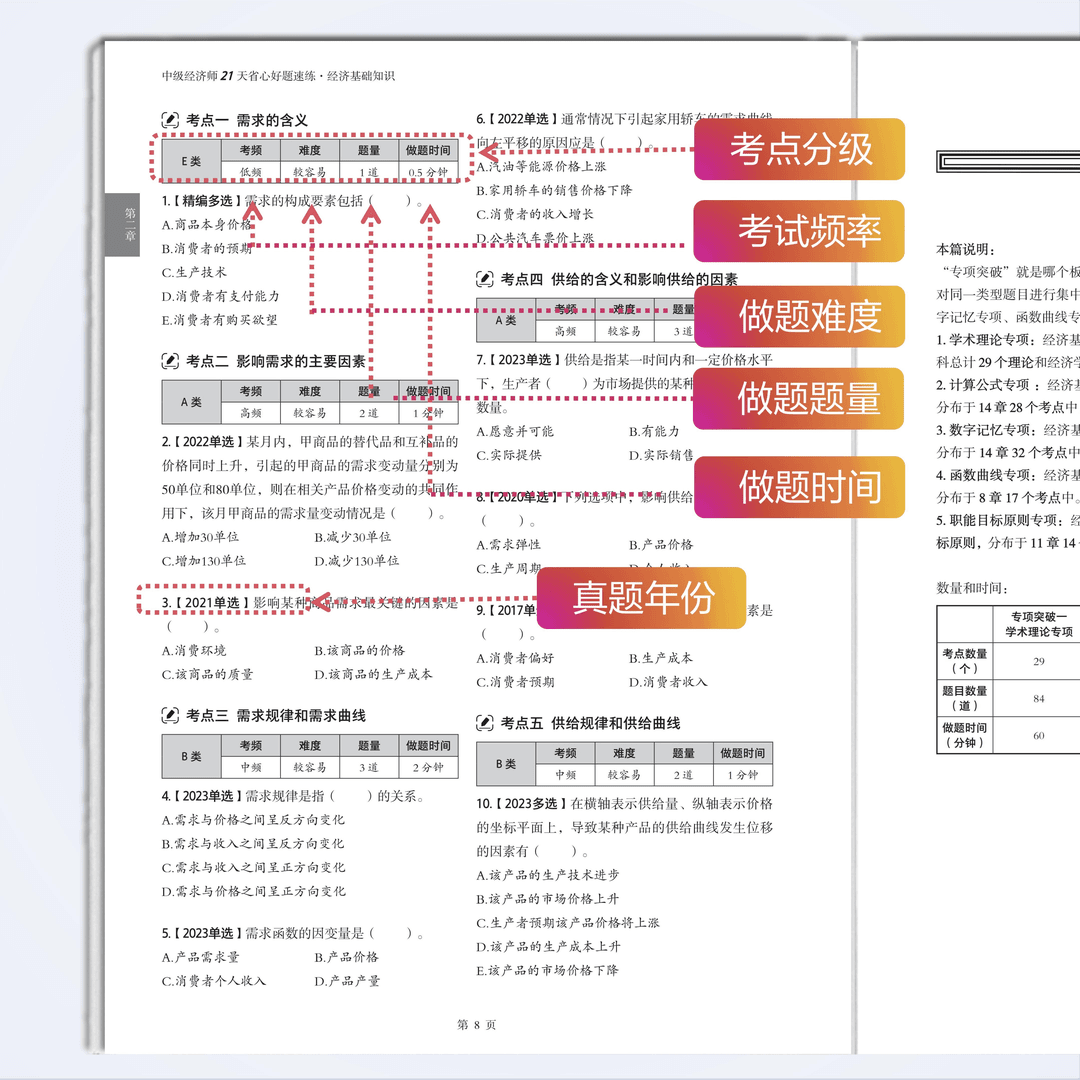Choose option C.生产周期

pyautogui.click(x=509, y=569)
